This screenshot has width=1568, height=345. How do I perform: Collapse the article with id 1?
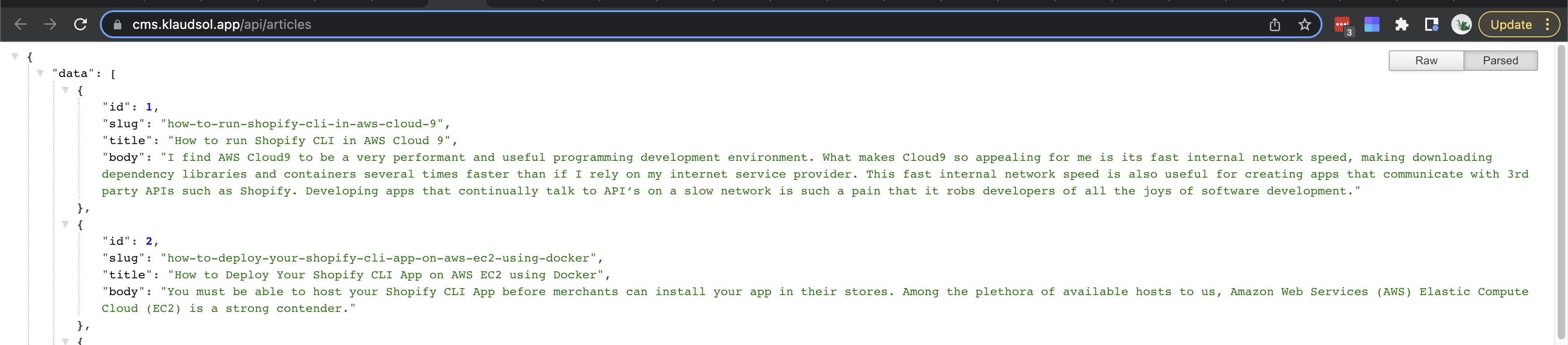(x=65, y=90)
